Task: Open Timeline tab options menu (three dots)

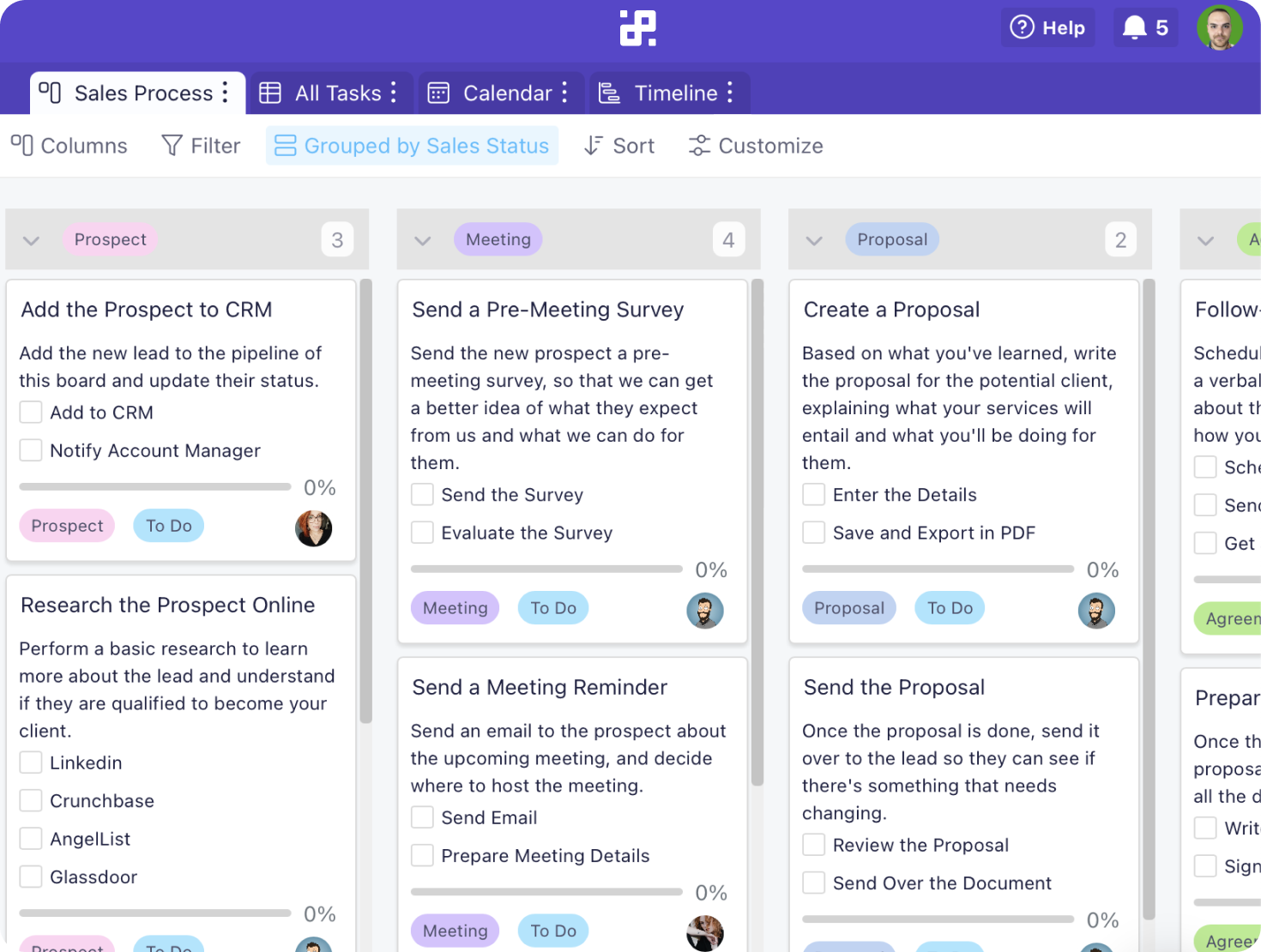Action: (x=730, y=92)
